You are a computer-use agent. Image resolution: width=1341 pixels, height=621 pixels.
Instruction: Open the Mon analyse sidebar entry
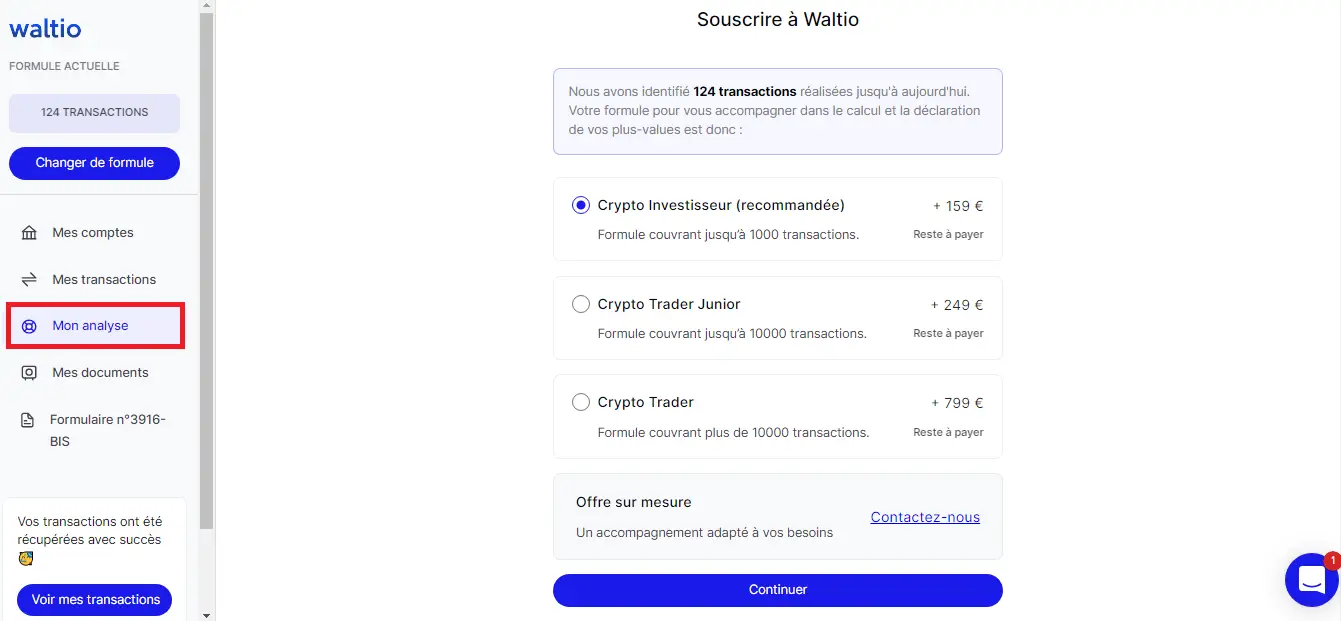(91, 325)
